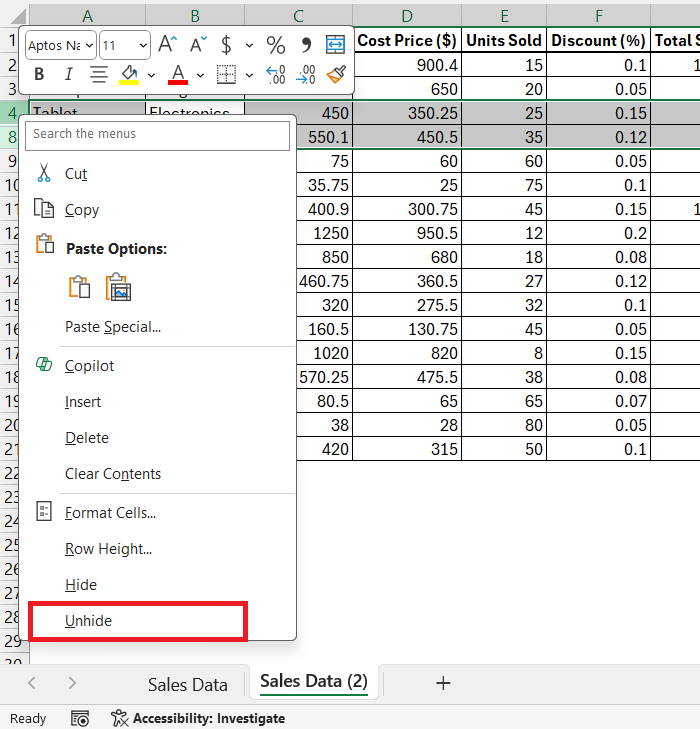This screenshot has height=729, width=700.
Task: Click the Paste as Picture icon
Action: tap(119, 287)
